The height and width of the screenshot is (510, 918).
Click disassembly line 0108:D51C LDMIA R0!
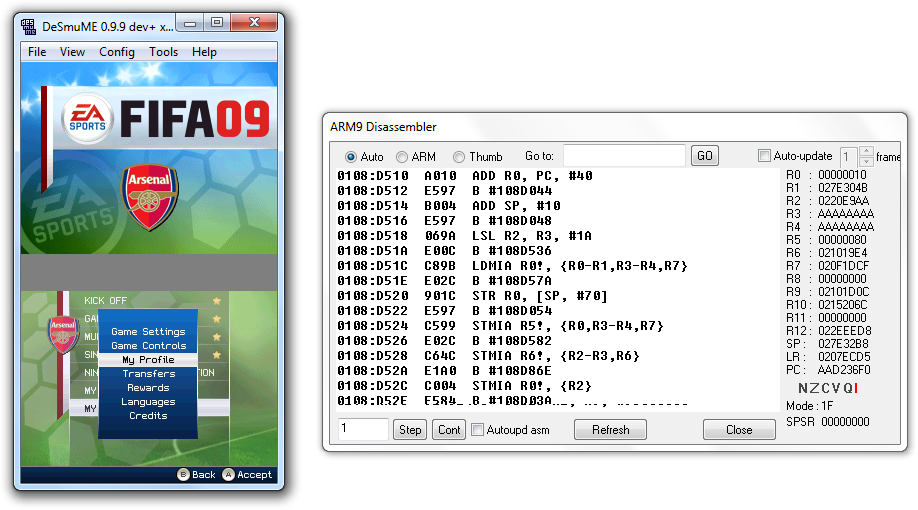coord(512,266)
